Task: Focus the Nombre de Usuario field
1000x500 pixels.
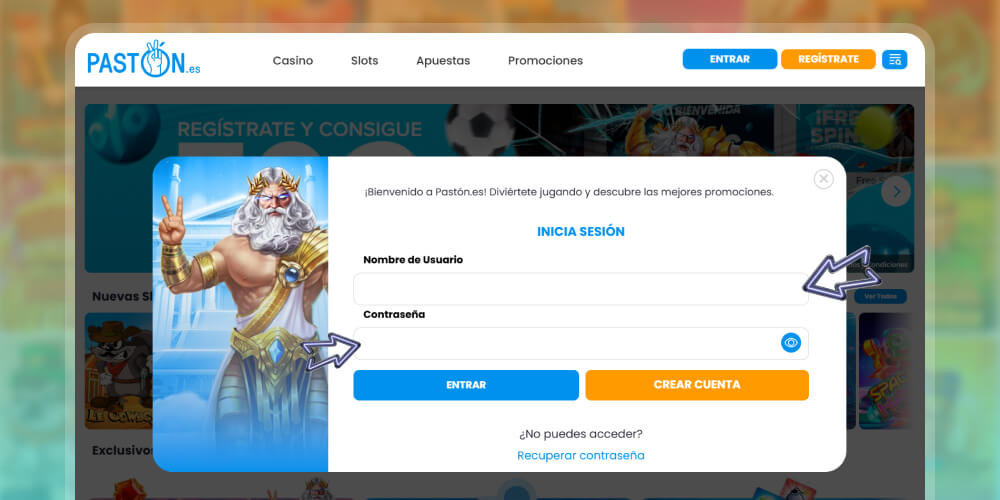Action: point(581,289)
